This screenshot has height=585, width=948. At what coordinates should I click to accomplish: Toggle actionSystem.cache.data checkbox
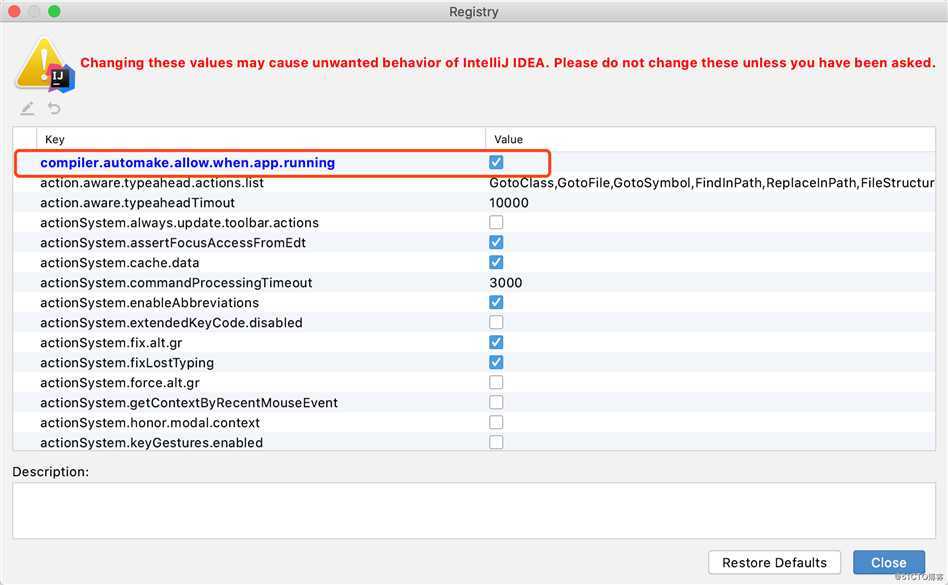(x=496, y=262)
